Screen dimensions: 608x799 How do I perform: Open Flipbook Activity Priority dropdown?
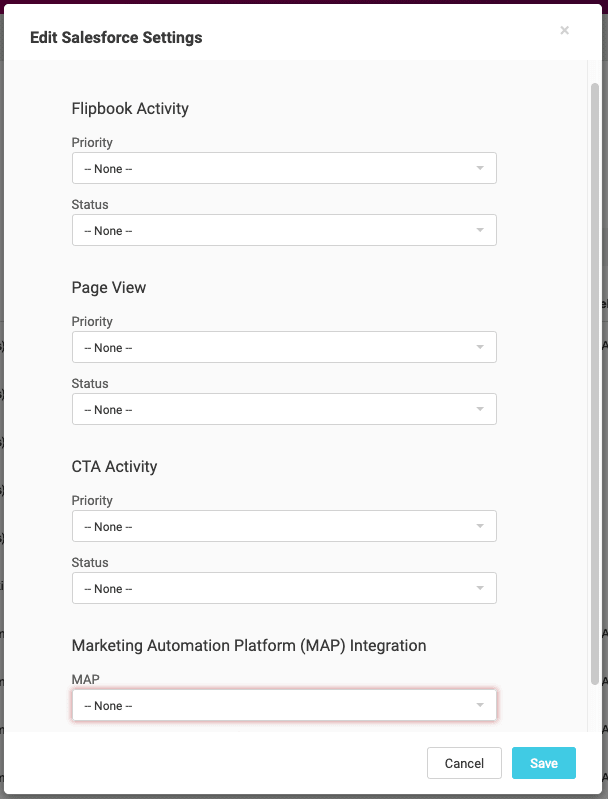pyautogui.click(x=284, y=168)
